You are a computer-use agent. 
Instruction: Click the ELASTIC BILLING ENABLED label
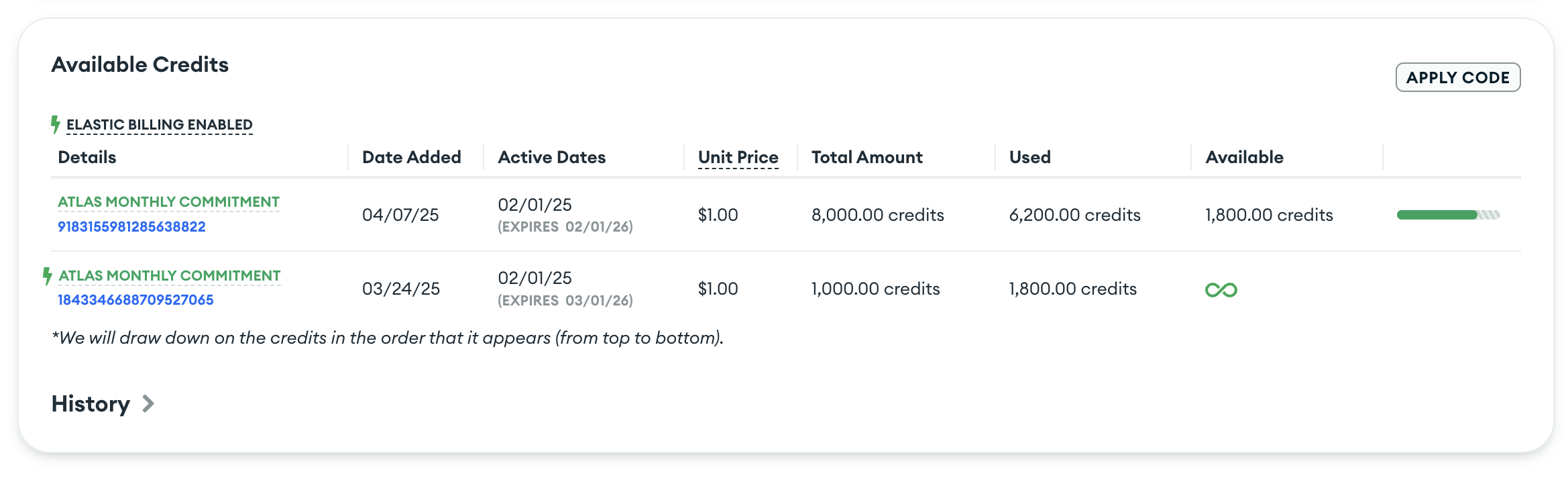pyautogui.click(x=160, y=124)
